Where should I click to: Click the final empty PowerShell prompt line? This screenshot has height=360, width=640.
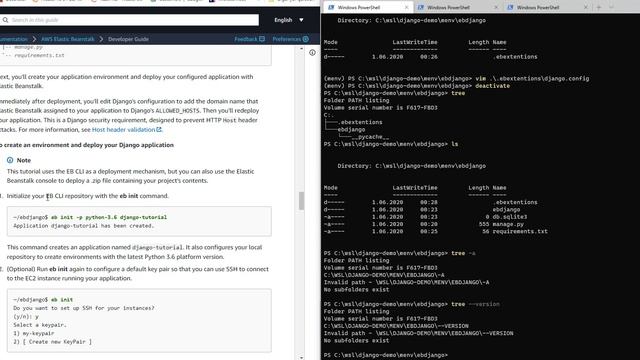tap(386, 356)
